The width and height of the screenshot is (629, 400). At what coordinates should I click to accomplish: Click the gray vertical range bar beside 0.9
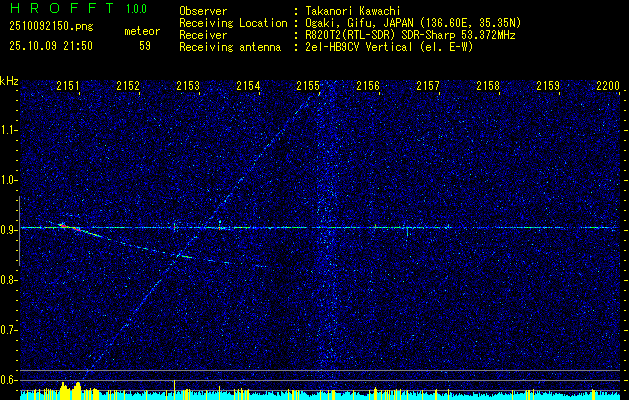(x=19, y=231)
